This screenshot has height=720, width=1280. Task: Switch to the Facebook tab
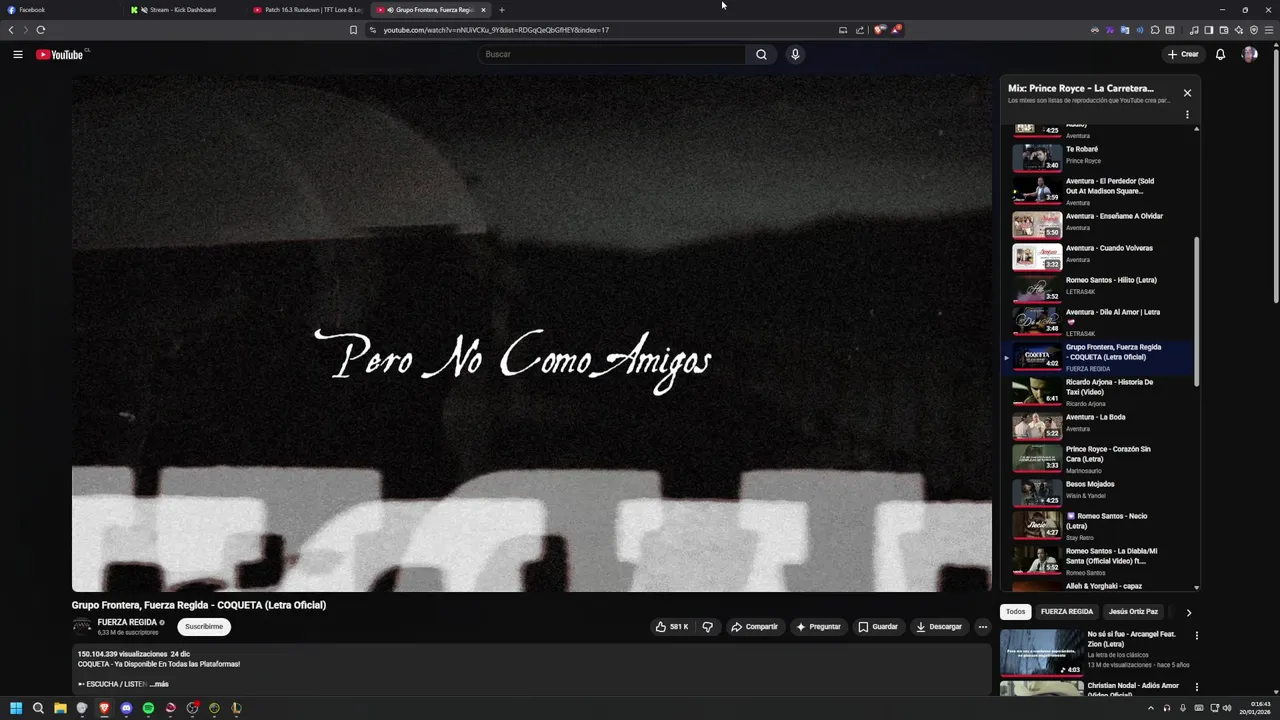60,10
